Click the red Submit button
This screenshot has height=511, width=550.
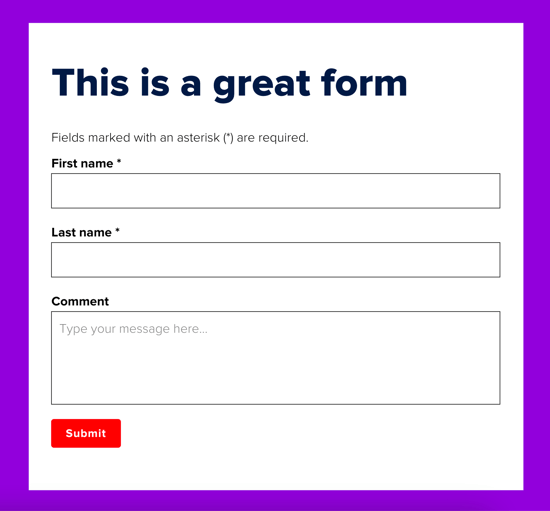pos(86,433)
